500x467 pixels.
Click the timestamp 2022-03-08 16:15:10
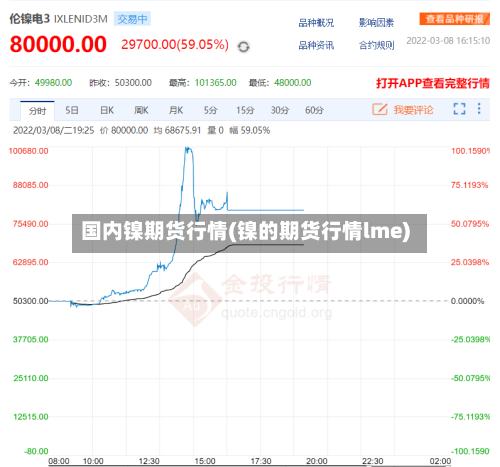(448, 41)
